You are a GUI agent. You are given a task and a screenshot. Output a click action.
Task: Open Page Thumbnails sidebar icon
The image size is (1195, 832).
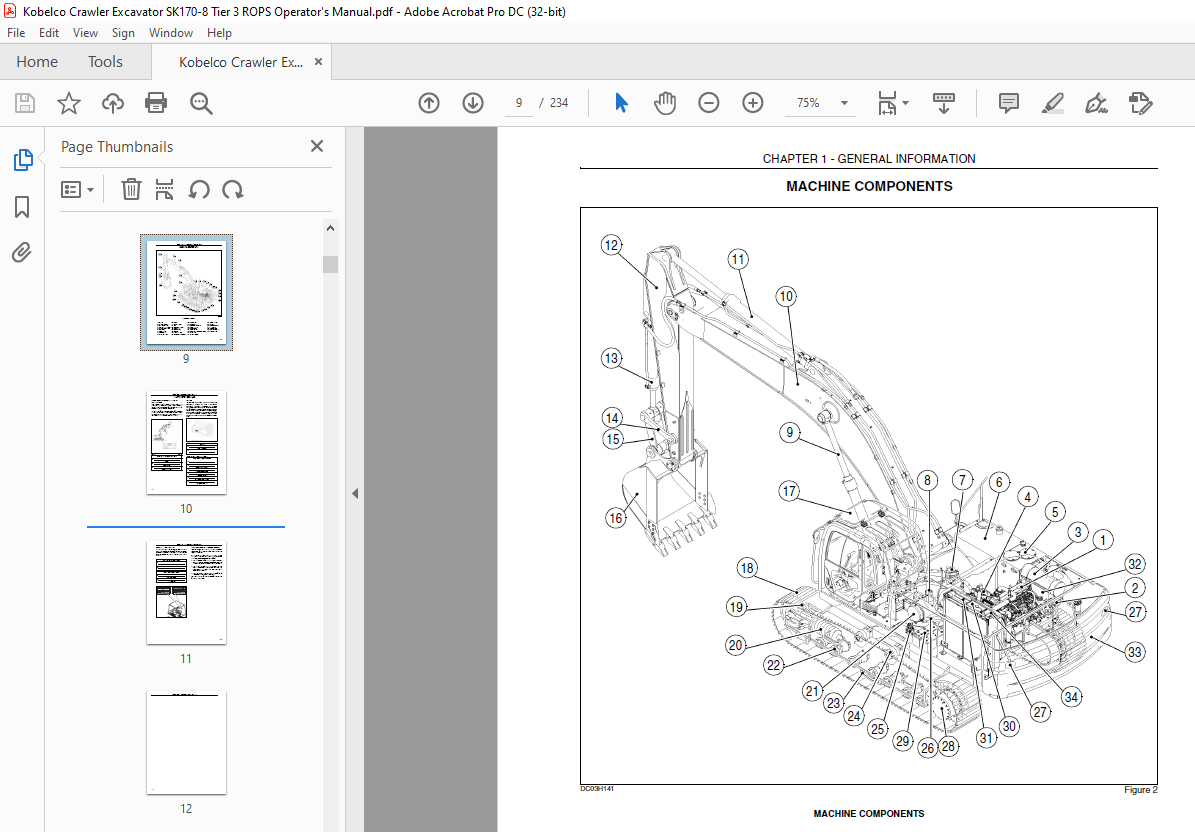pyautogui.click(x=23, y=160)
